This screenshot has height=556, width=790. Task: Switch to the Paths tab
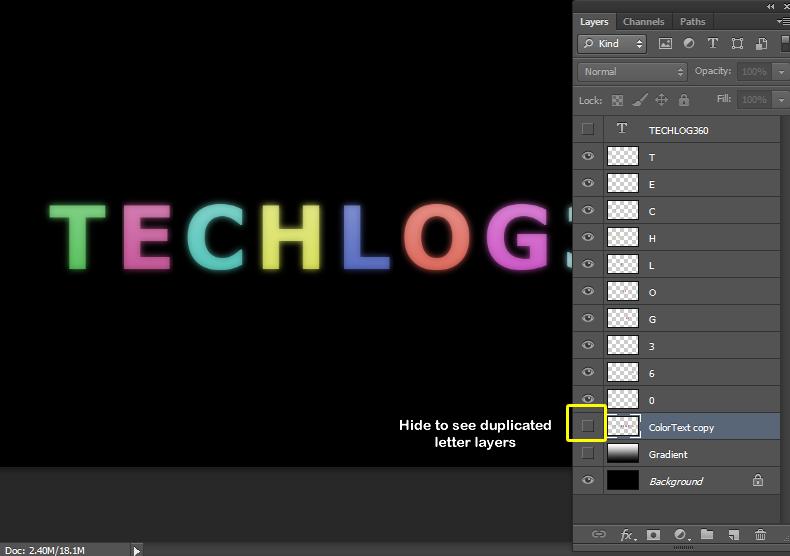(x=692, y=22)
